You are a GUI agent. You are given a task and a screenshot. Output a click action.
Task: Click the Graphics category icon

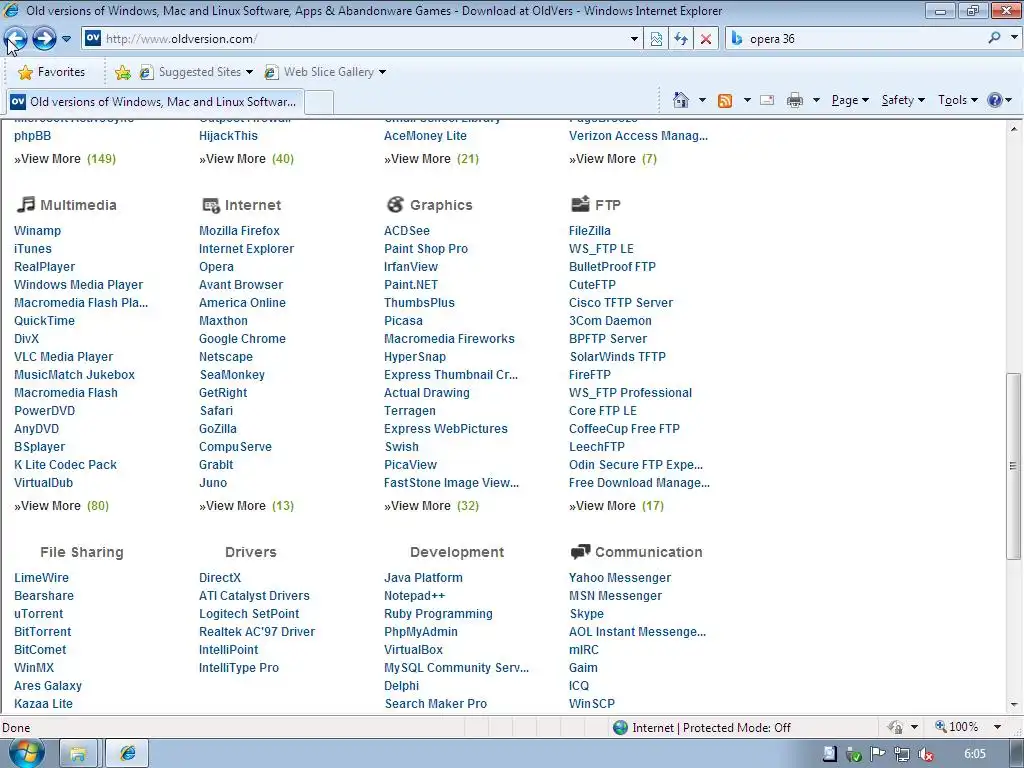click(395, 204)
